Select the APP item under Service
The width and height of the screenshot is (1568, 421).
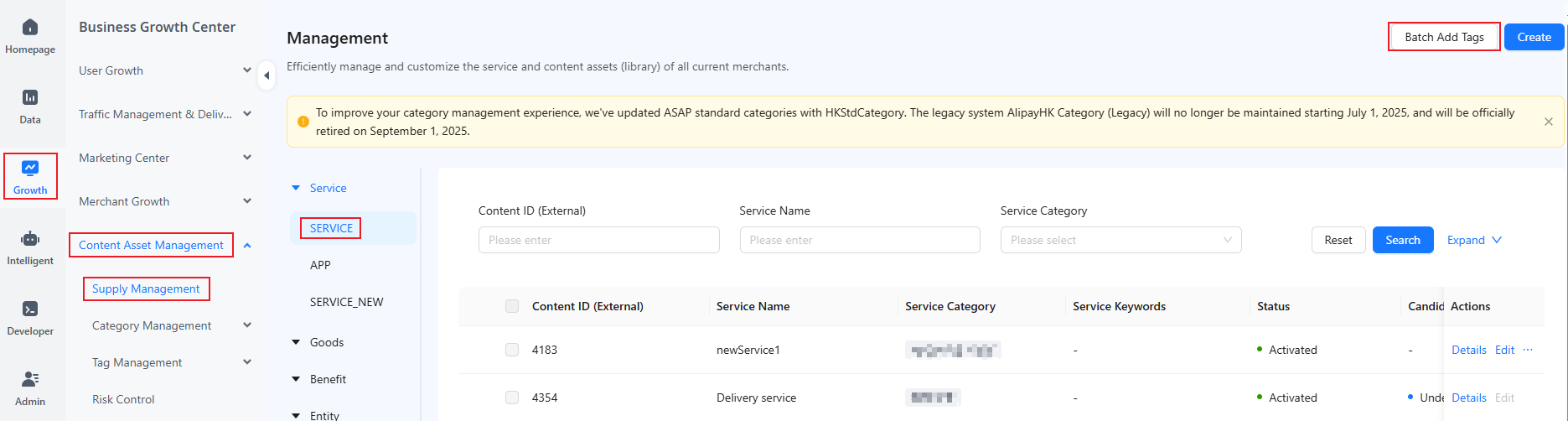320,265
